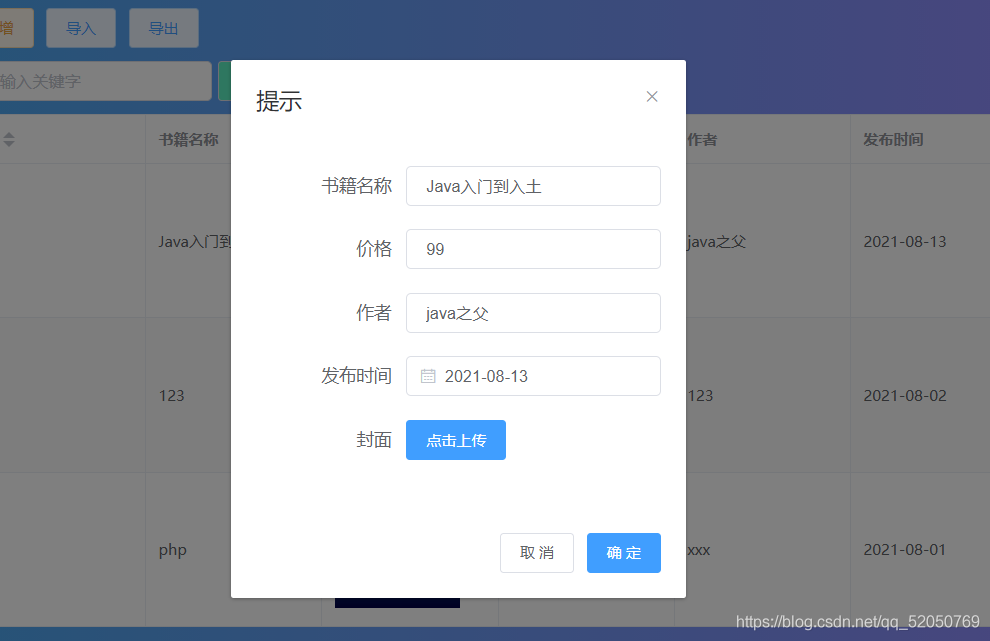Viewport: 990px width, 641px height.
Task: Select the book name input showing Java入门到入土
Action: tap(533, 186)
